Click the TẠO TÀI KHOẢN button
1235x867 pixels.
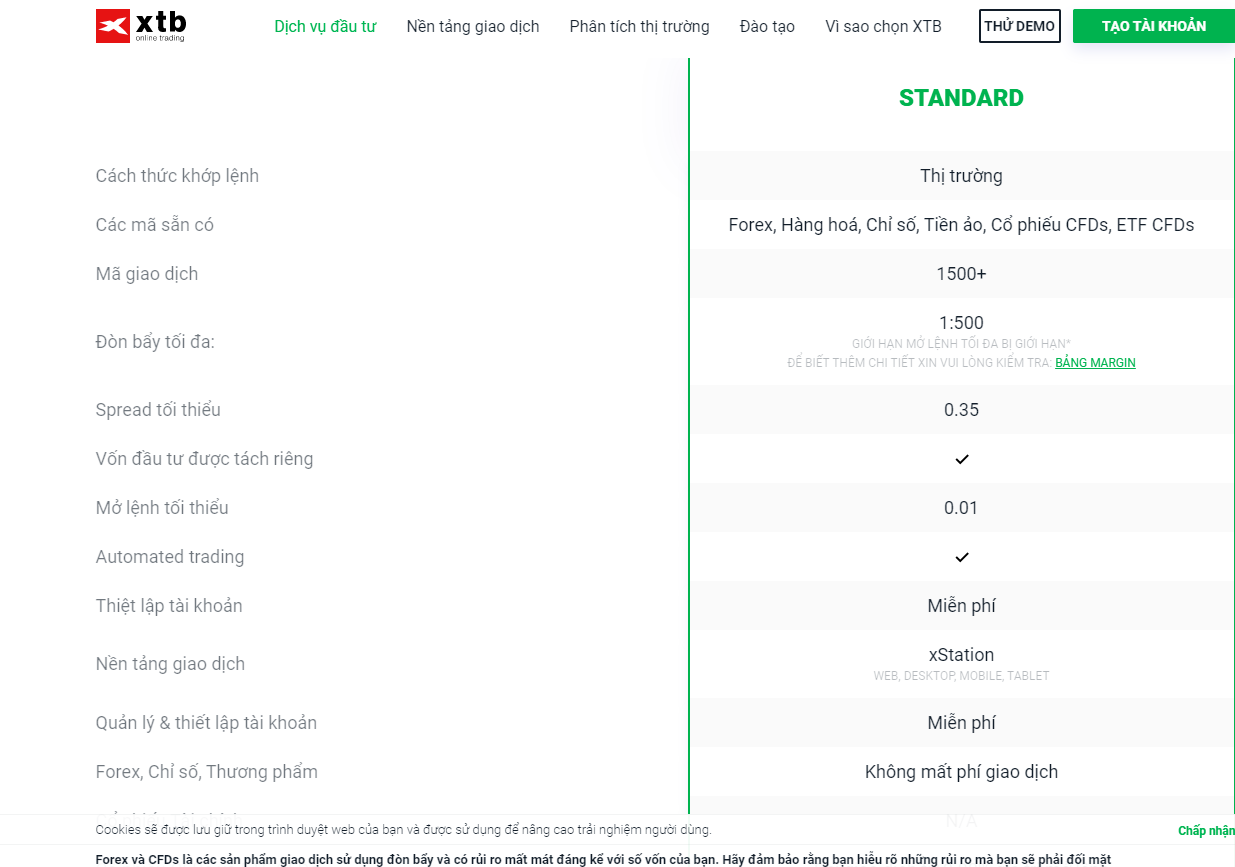(1153, 26)
